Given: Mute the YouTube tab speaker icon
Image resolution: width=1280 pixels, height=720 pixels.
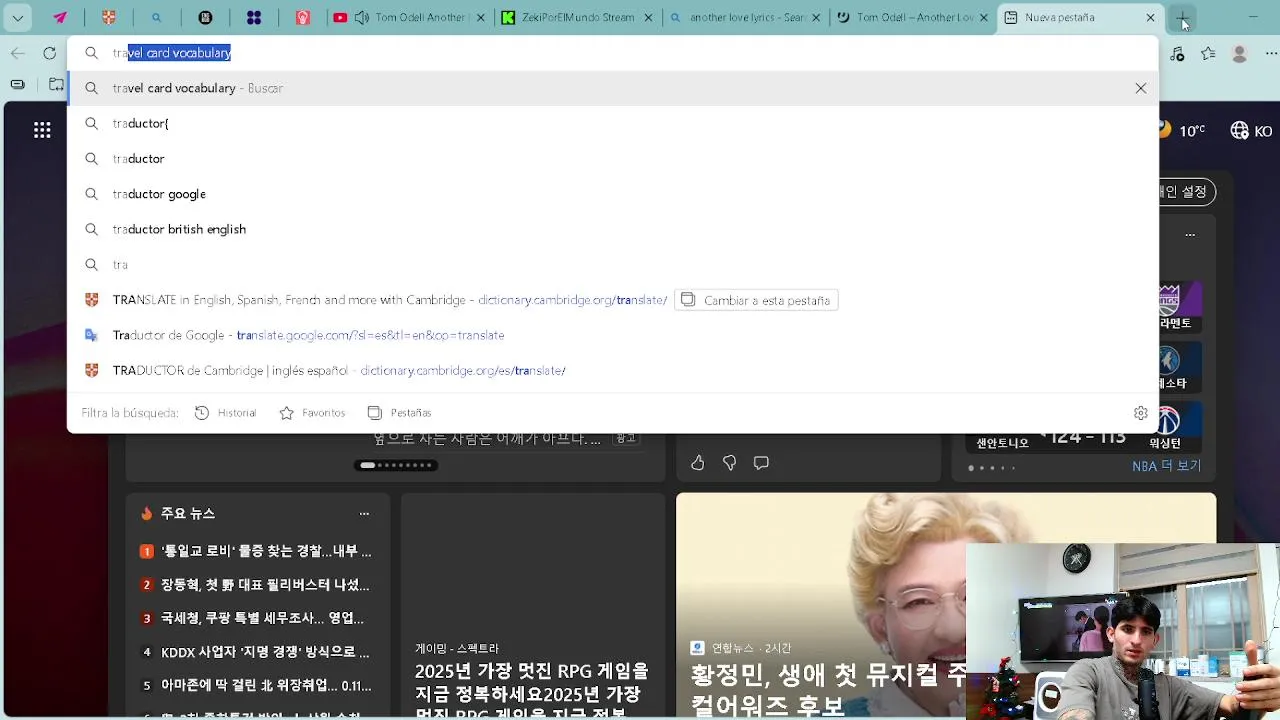Looking at the screenshot, I should [x=361, y=18].
